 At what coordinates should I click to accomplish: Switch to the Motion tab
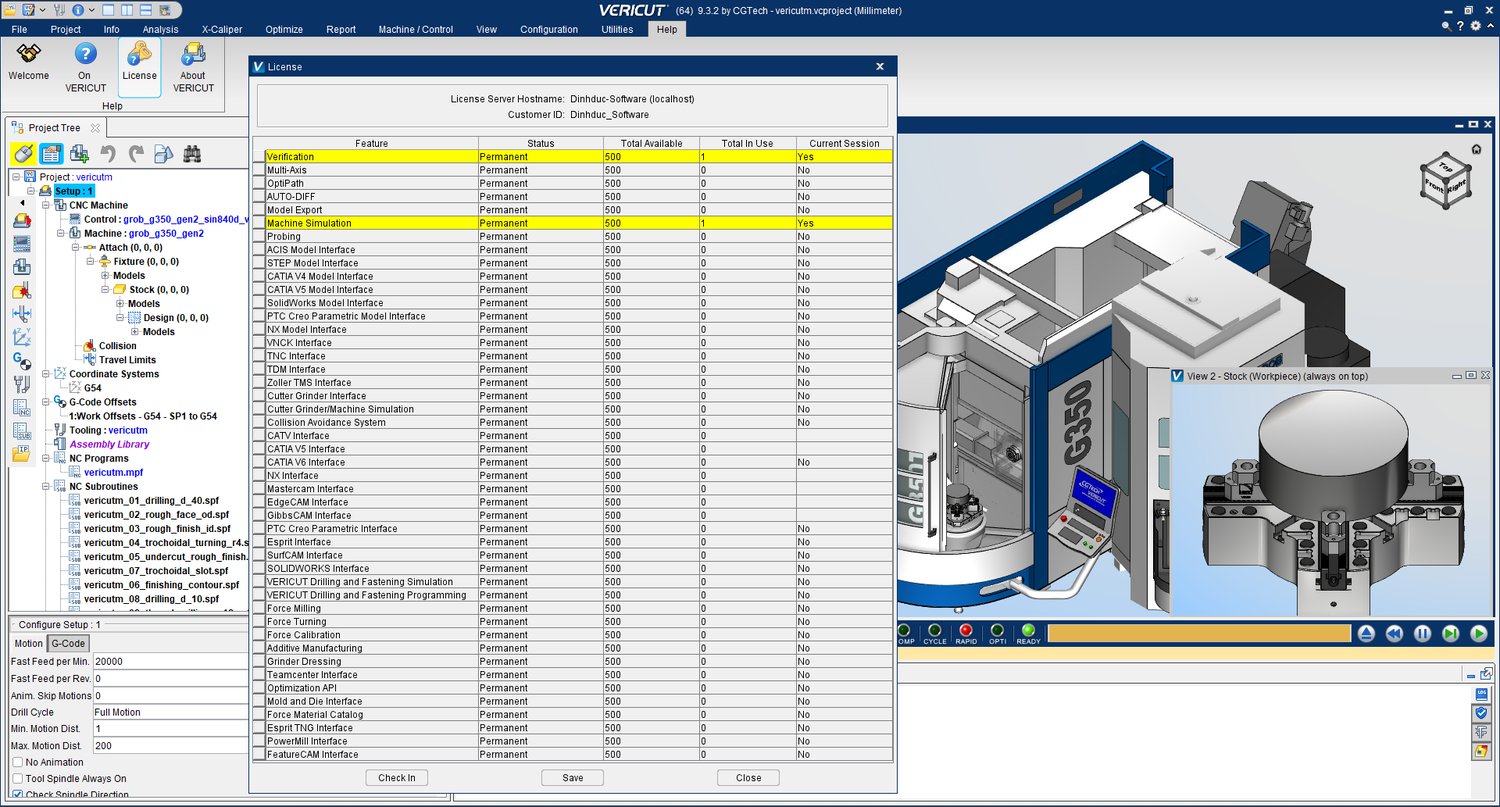(x=29, y=643)
